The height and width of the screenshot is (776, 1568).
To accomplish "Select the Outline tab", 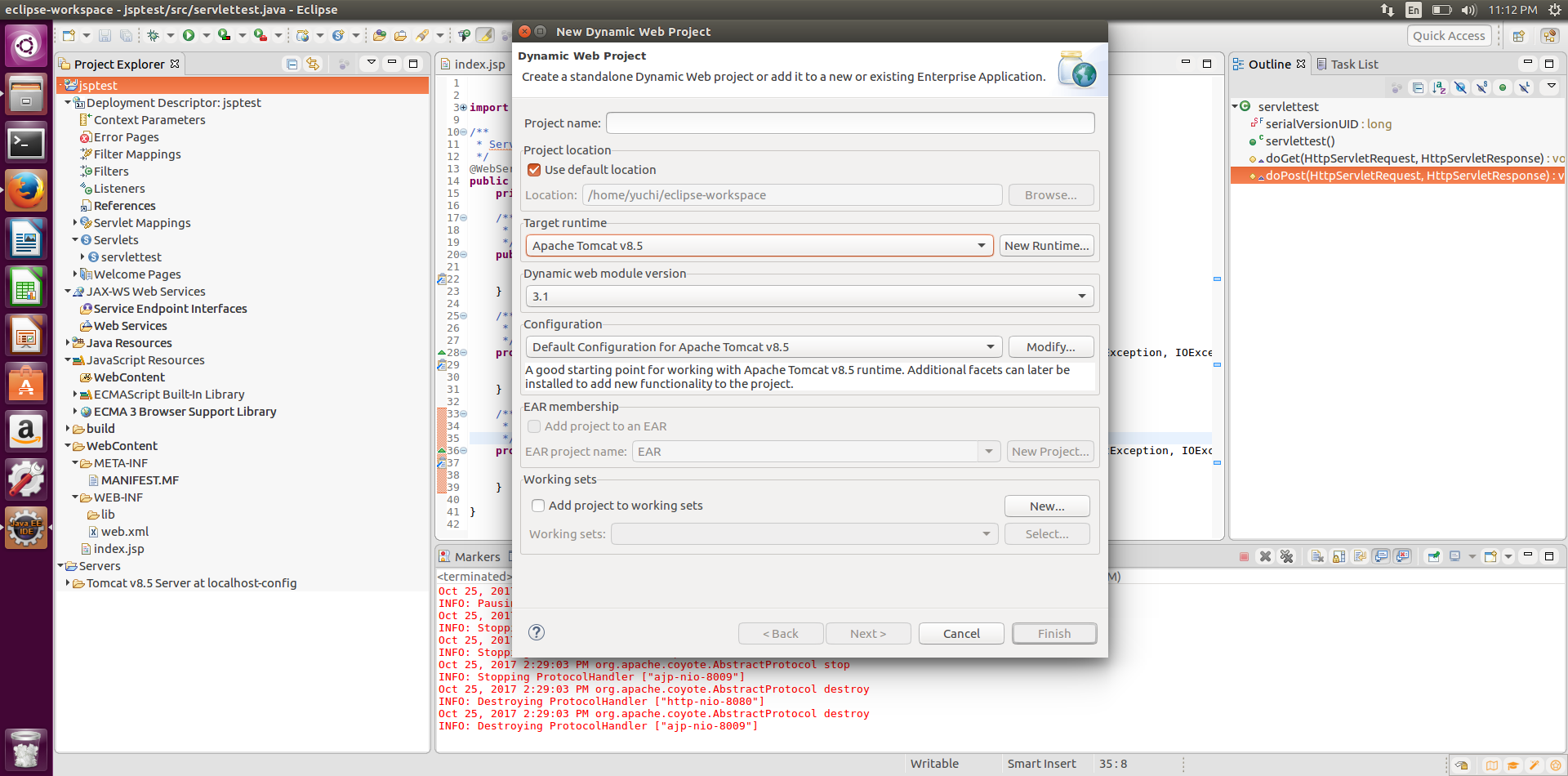I will (x=1269, y=64).
